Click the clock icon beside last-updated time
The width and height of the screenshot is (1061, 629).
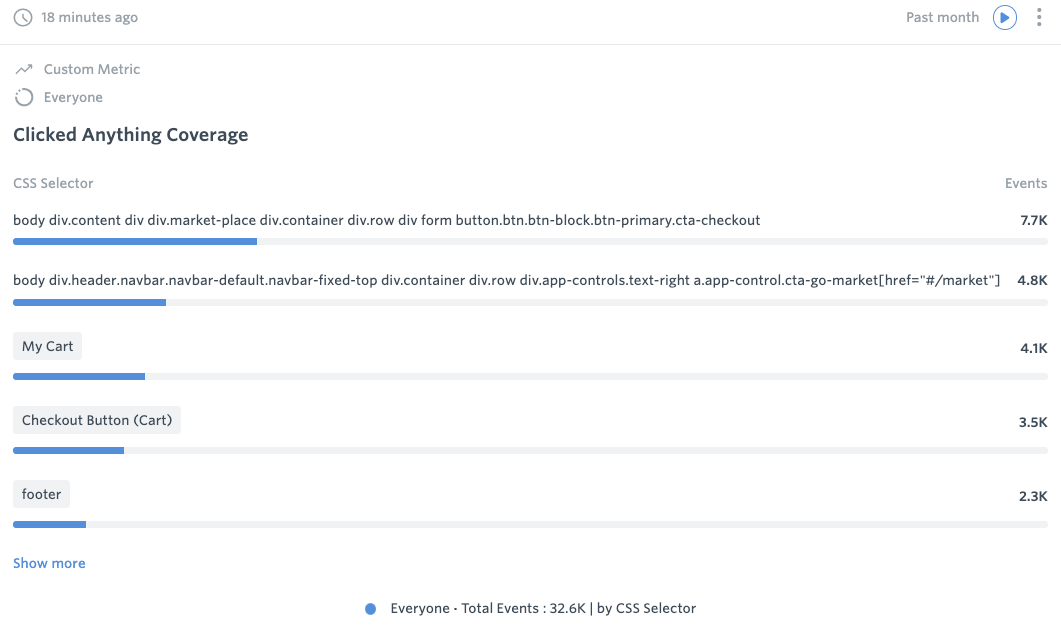pyautogui.click(x=22, y=17)
